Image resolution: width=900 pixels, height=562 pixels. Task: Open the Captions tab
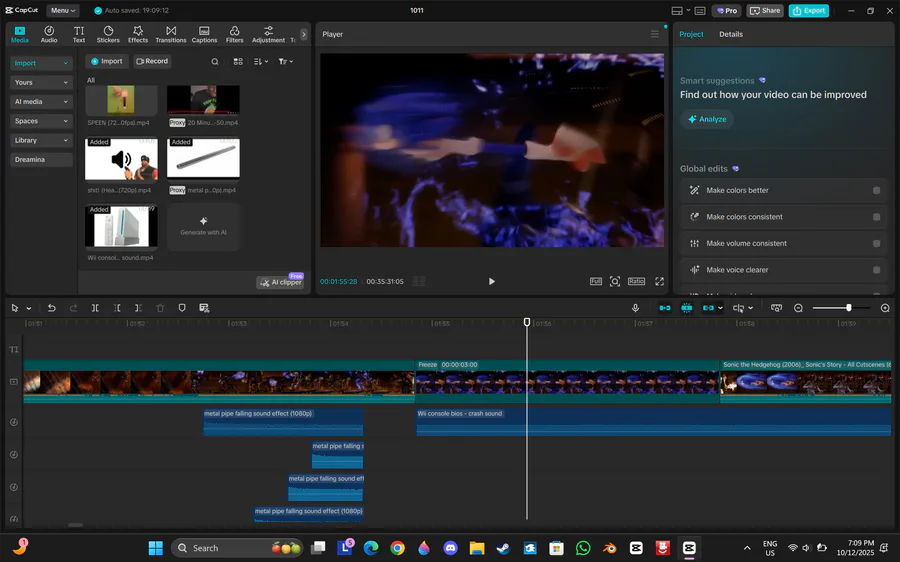point(204,34)
